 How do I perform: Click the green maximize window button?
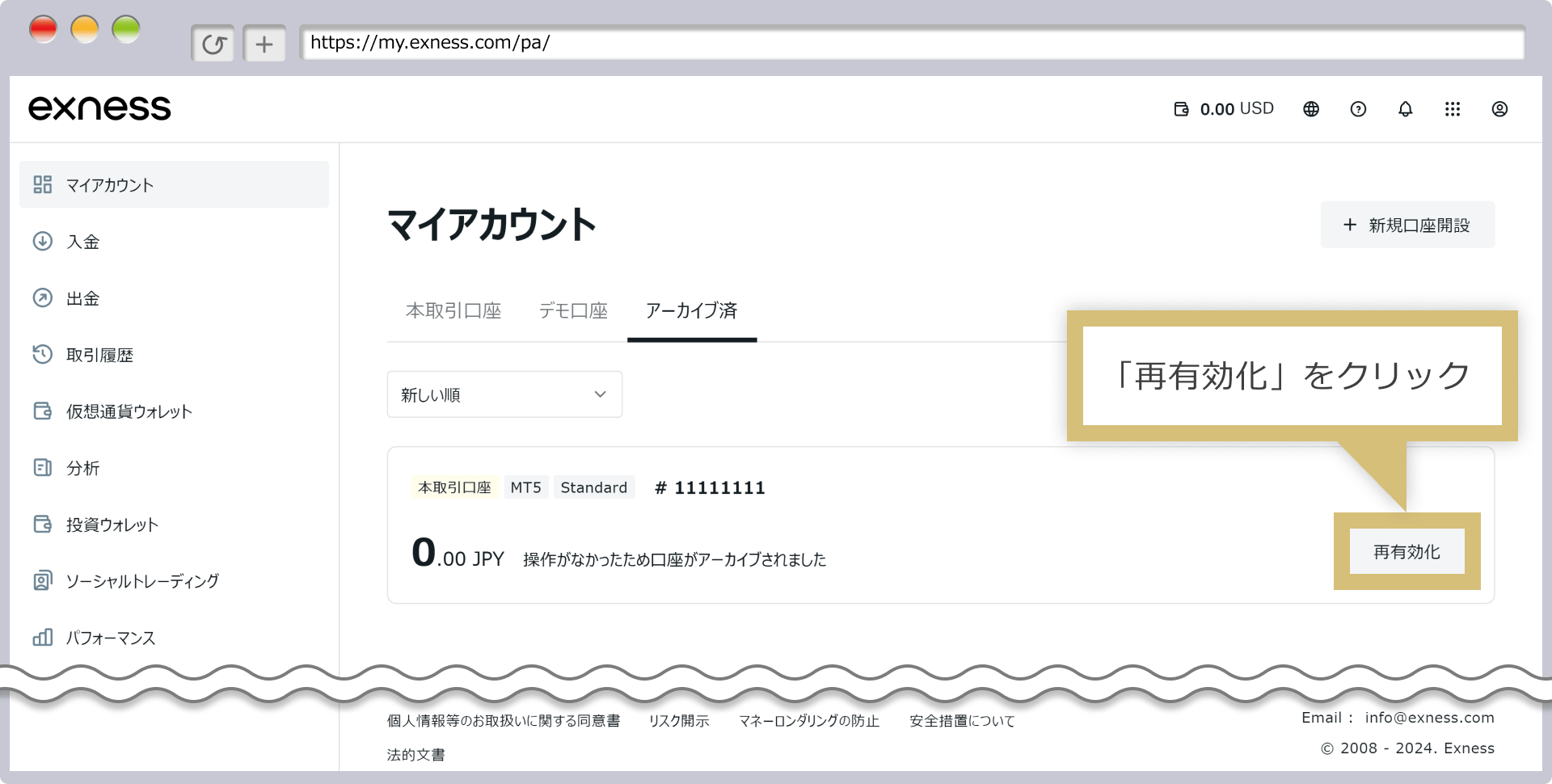126,29
